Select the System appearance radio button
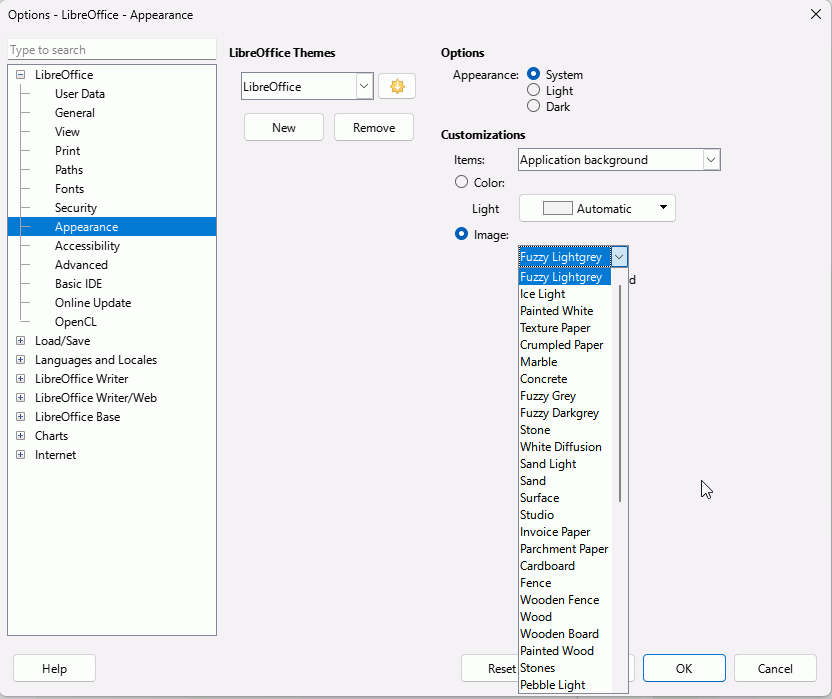The height and width of the screenshot is (699, 832). point(533,74)
